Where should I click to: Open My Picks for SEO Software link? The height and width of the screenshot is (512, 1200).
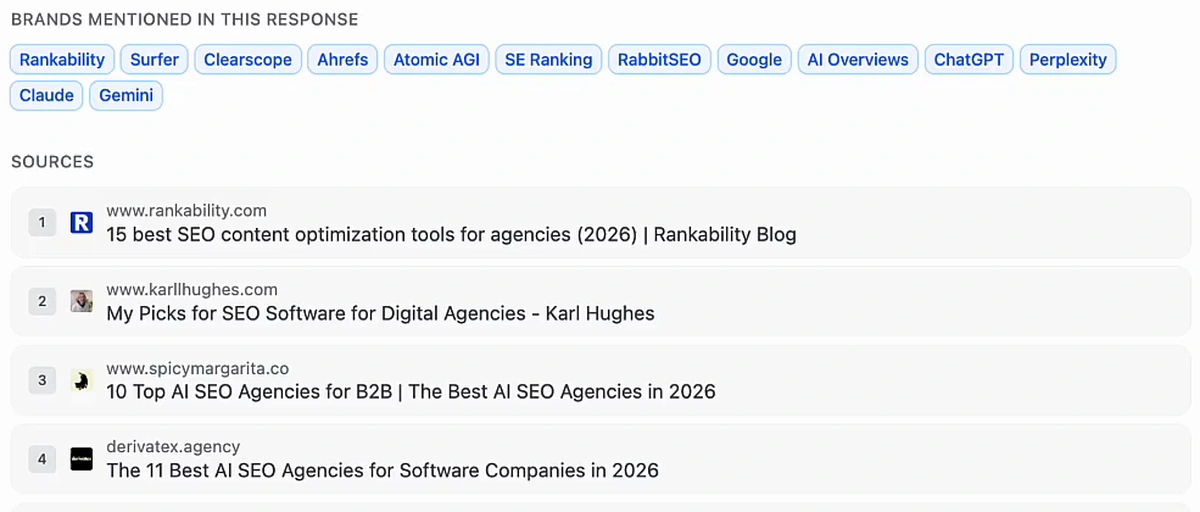tap(380, 313)
